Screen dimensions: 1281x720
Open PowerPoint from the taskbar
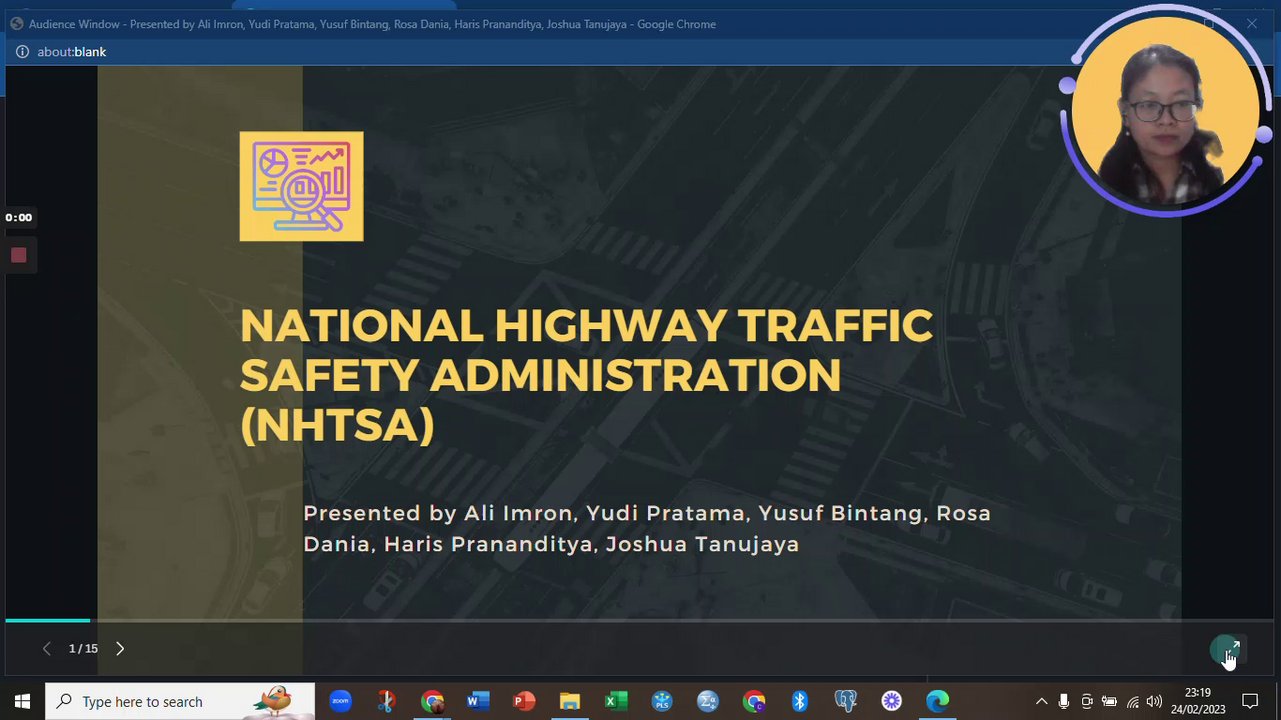(524, 701)
